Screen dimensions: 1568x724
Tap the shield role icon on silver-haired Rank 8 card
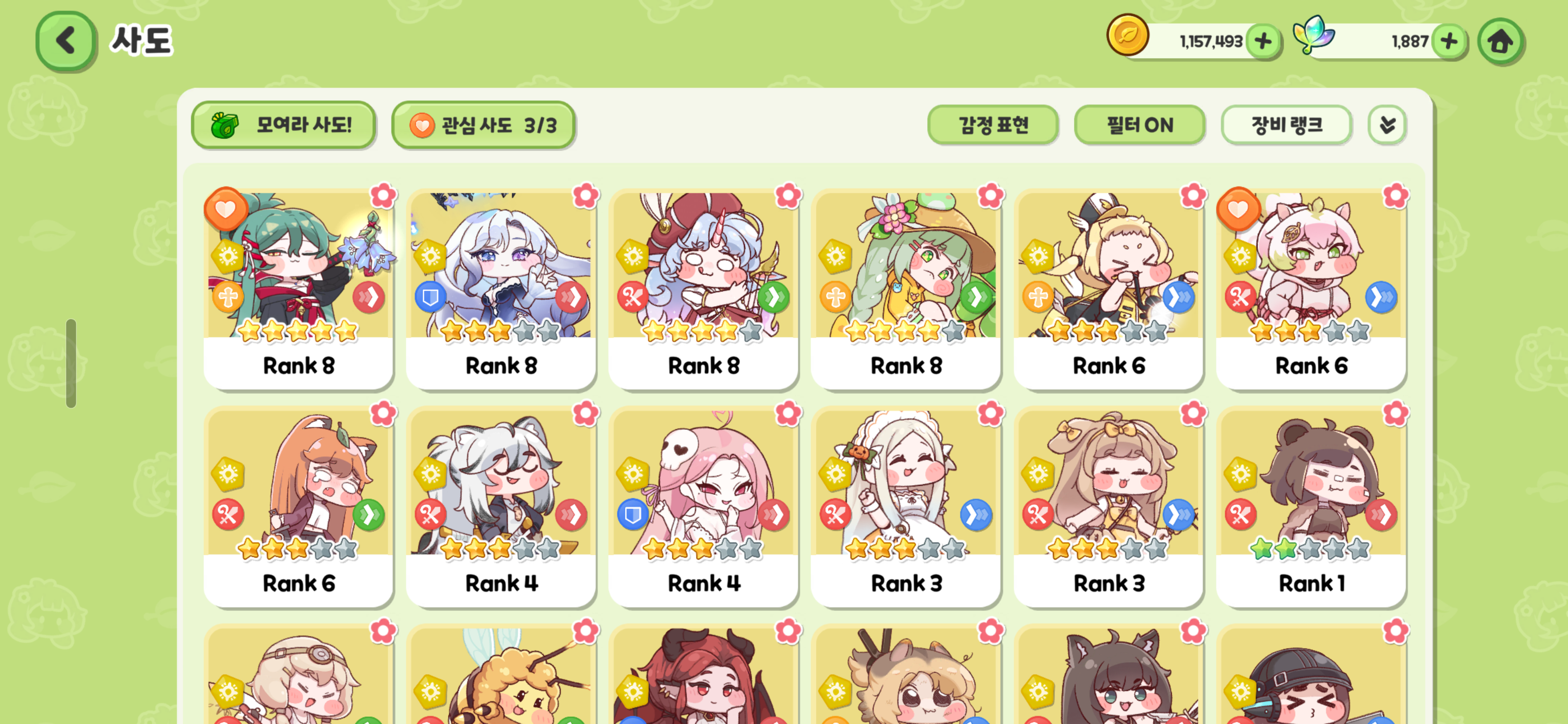coord(430,297)
